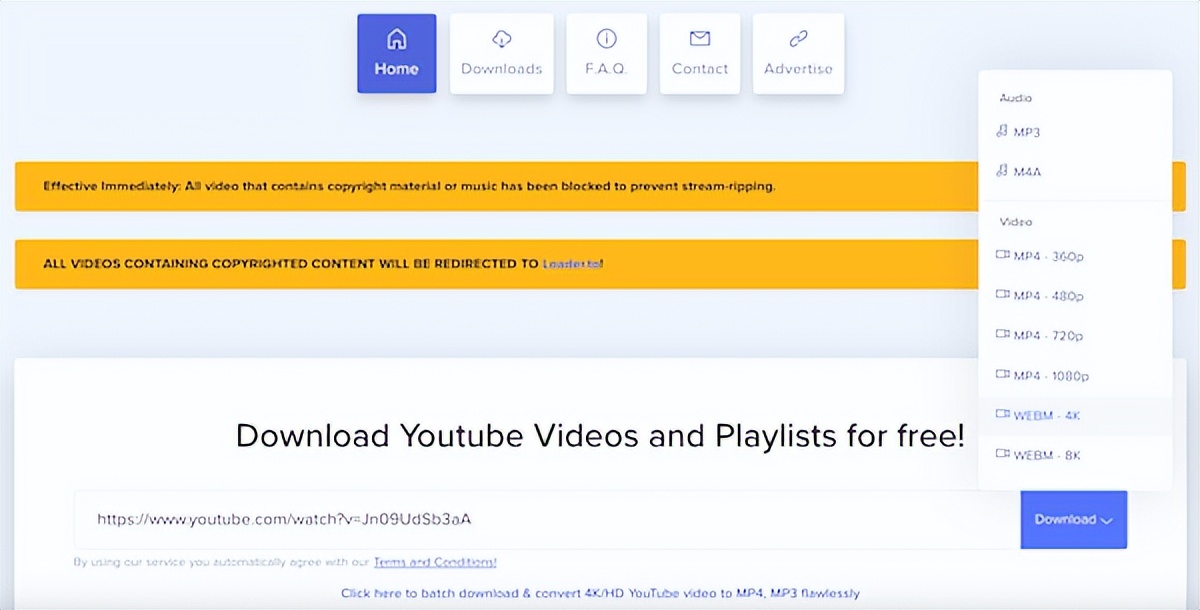Switch to the Contact tab label
1200x610 pixels.
point(700,69)
